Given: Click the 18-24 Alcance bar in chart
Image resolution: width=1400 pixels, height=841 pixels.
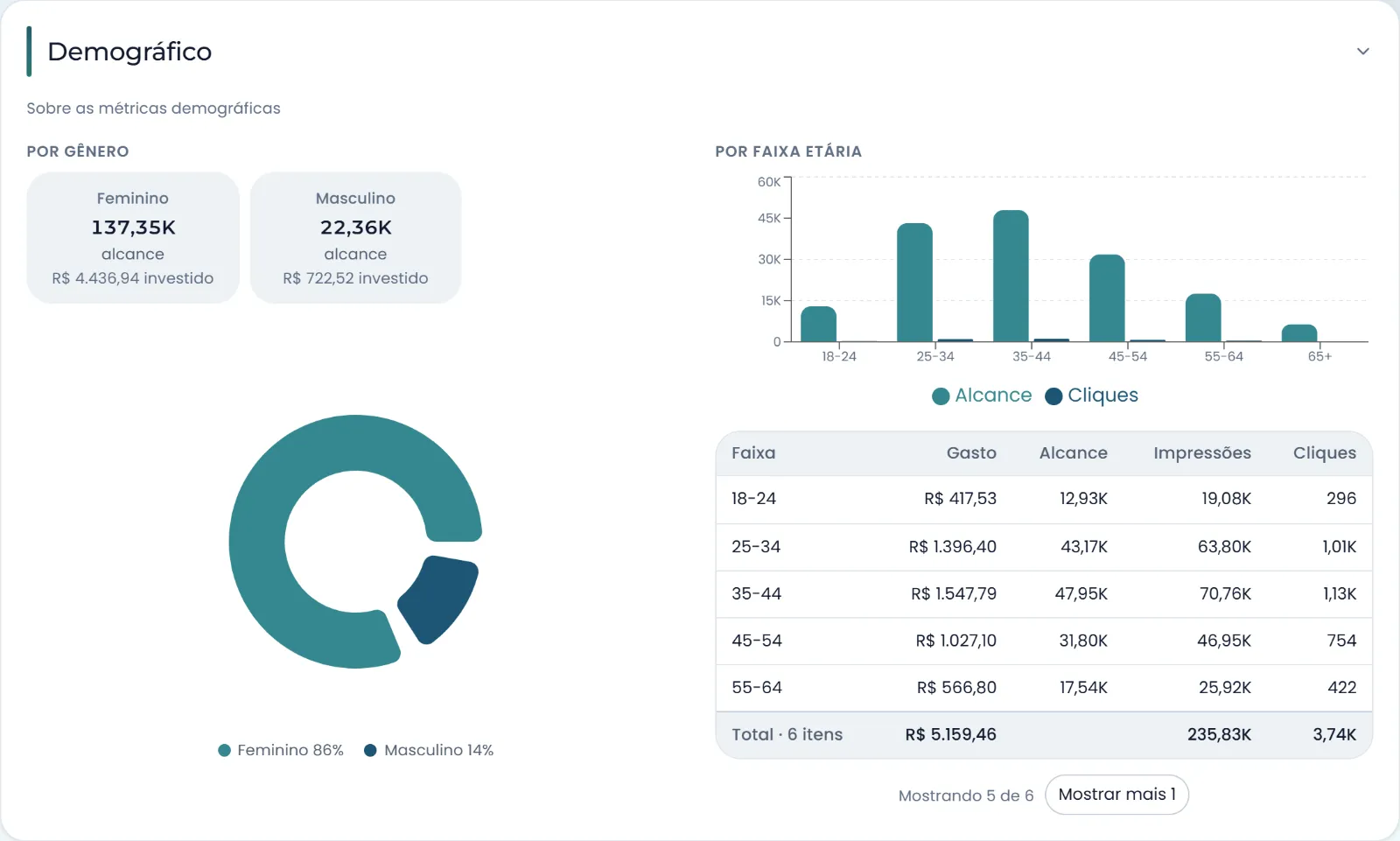Looking at the screenshot, I should [818, 324].
